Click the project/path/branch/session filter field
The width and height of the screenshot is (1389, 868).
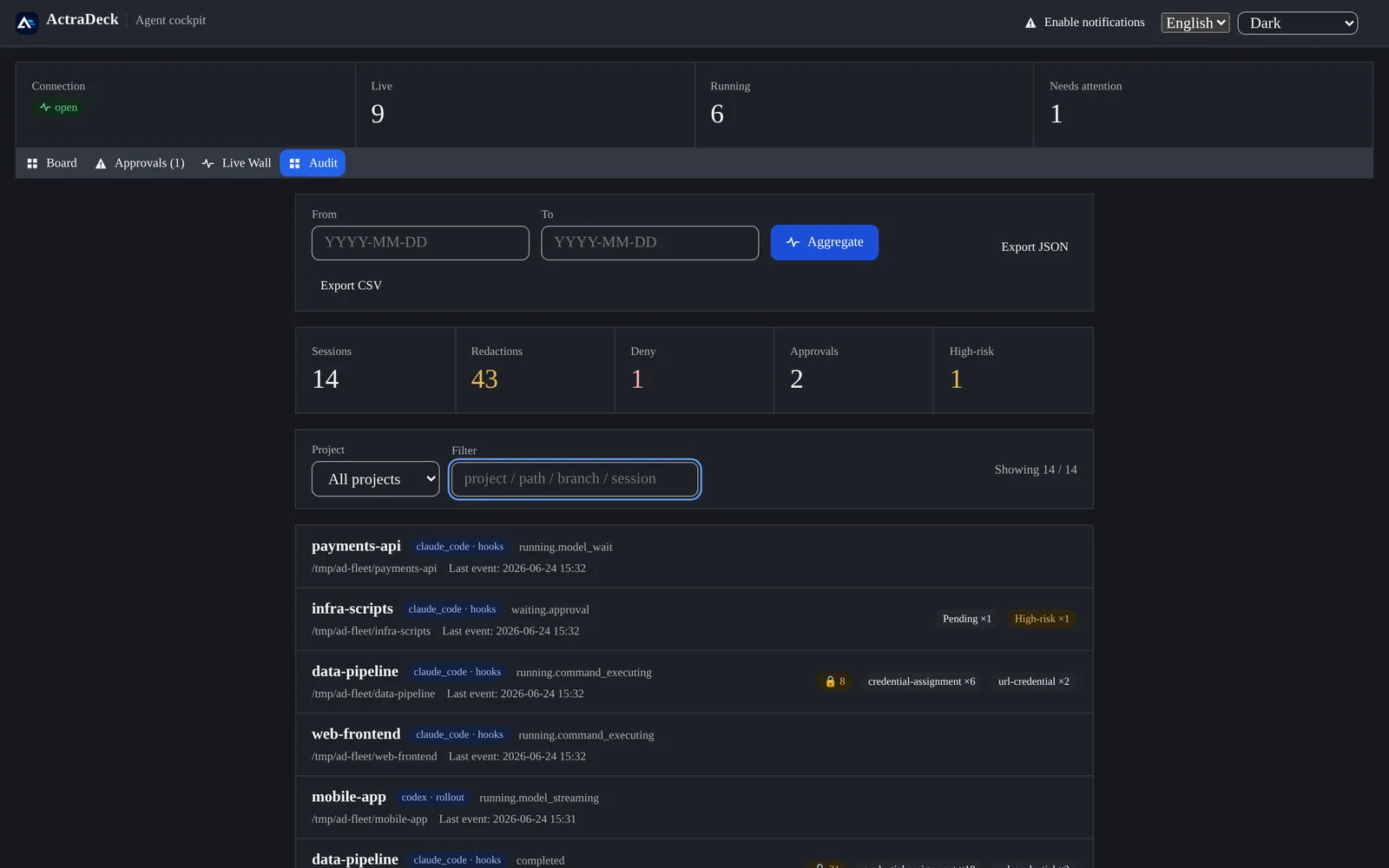point(575,479)
